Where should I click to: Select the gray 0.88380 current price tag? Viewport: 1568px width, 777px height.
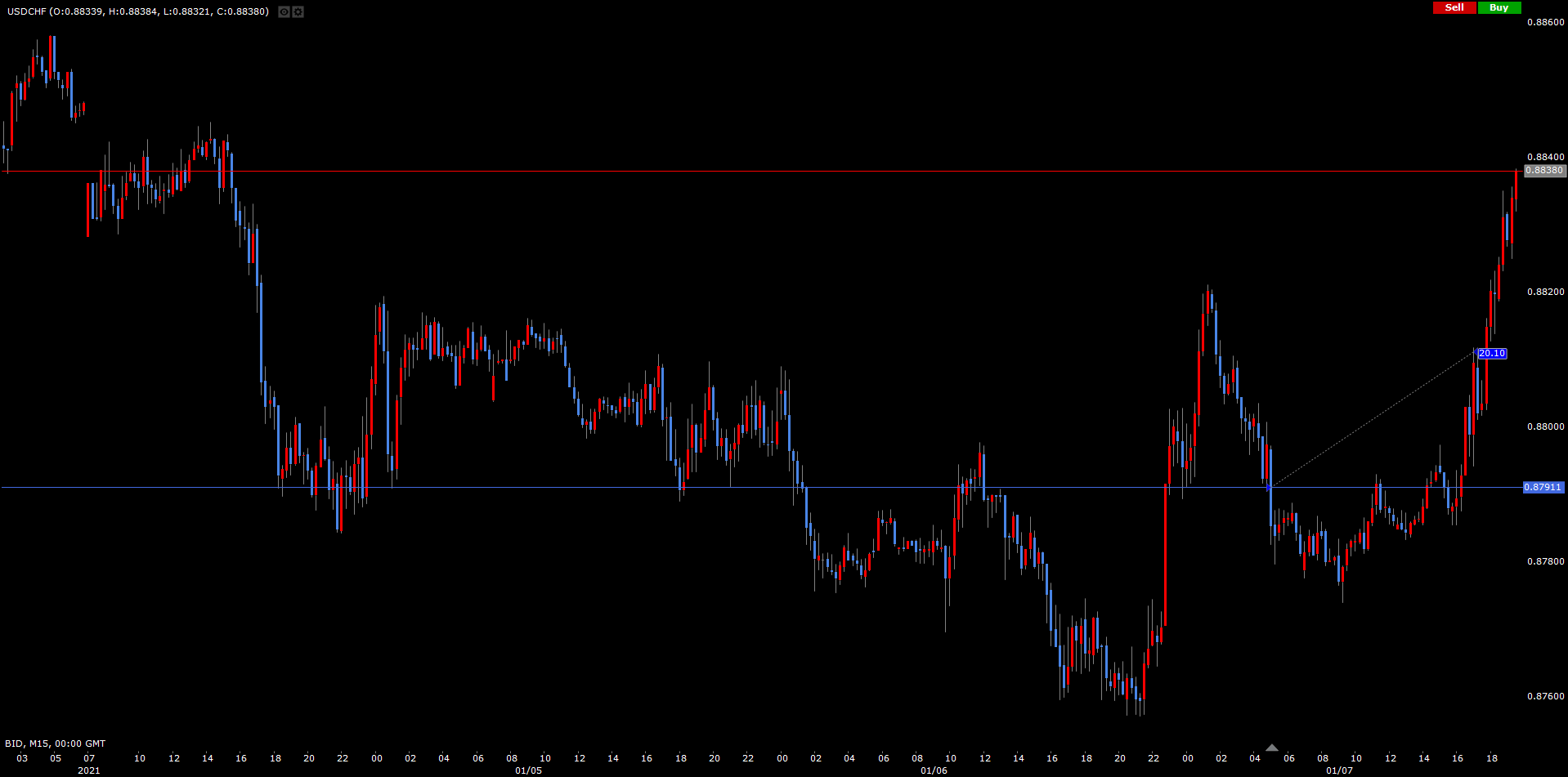tap(1544, 171)
